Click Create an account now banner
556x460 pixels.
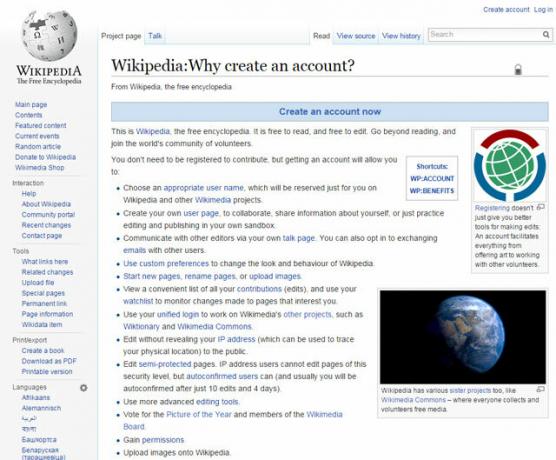pos(330,111)
